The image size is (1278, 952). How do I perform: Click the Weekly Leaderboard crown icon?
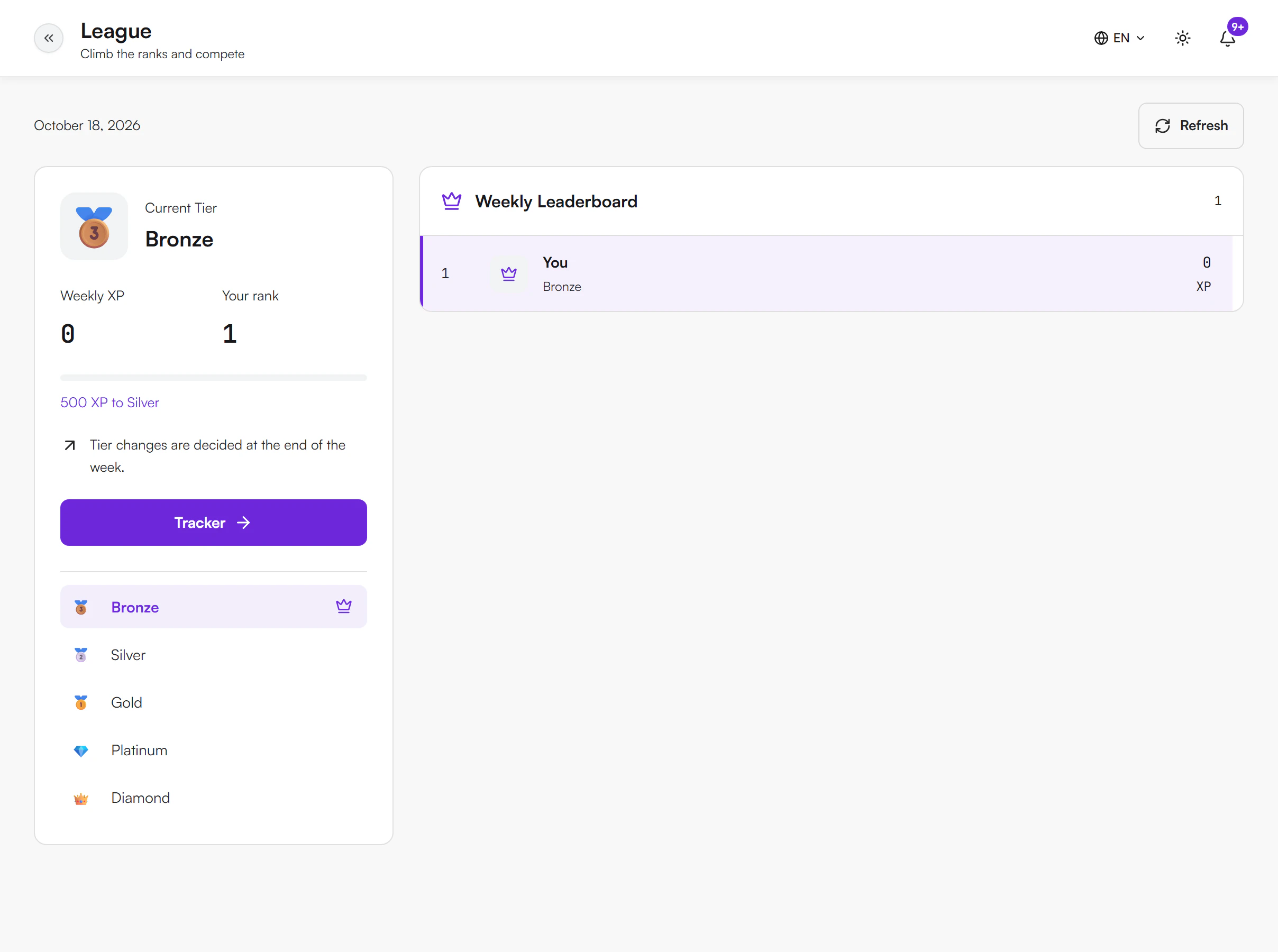451,201
